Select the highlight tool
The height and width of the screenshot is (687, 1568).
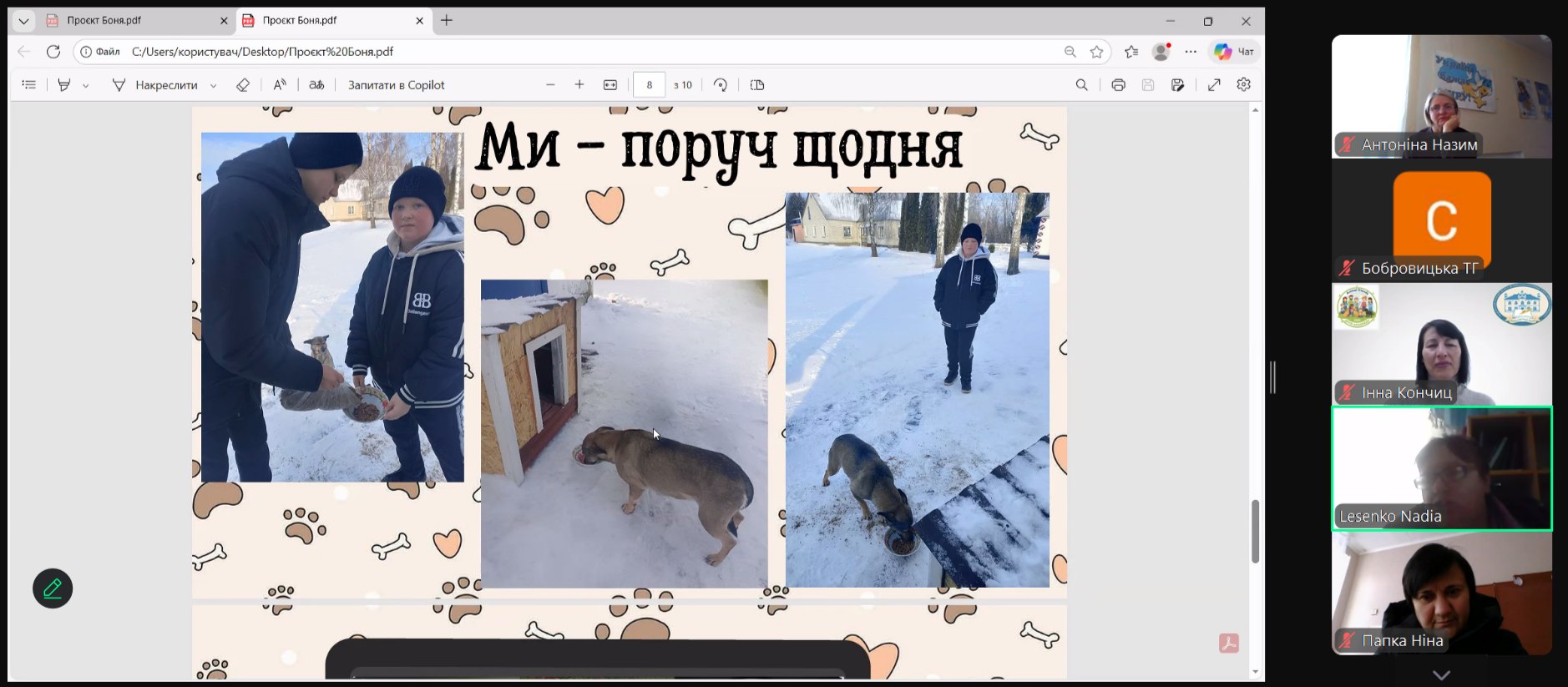pyautogui.click(x=64, y=85)
